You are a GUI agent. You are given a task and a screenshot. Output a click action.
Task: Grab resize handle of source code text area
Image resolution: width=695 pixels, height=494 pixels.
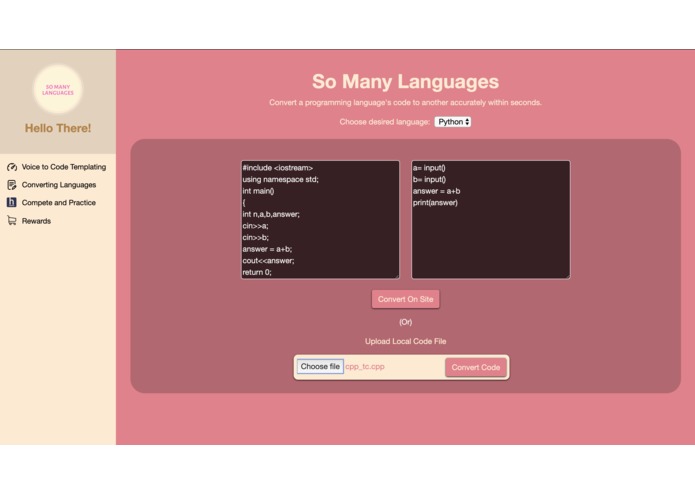click(397, 276)
